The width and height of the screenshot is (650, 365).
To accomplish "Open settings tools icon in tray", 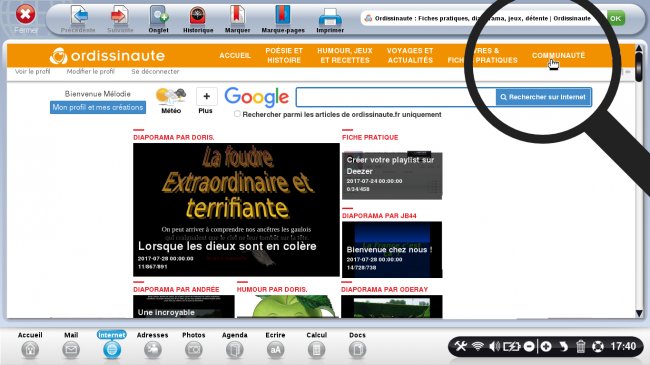I will point(461,346).
